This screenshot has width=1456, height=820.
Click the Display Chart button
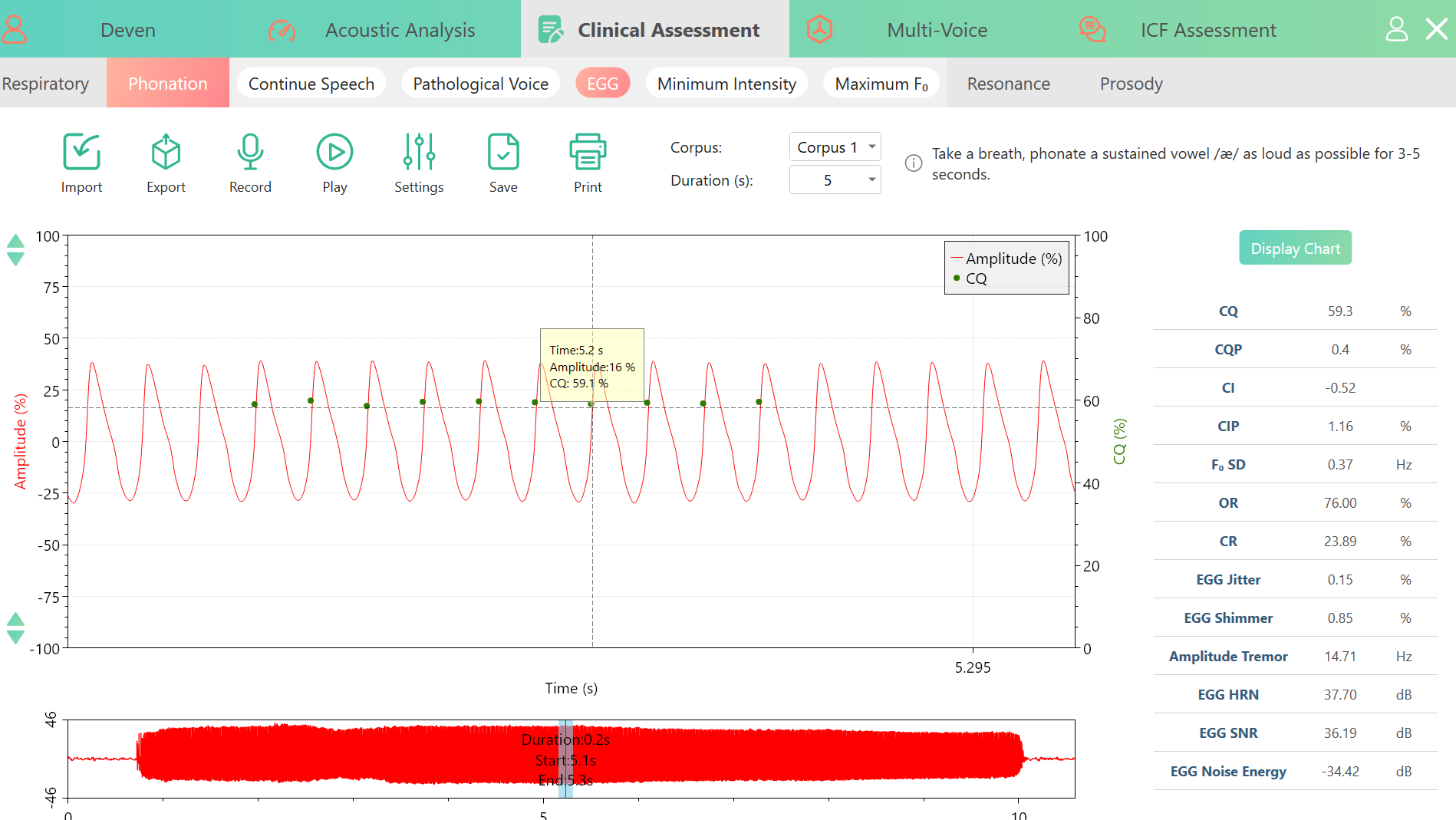coord(1295,249)
